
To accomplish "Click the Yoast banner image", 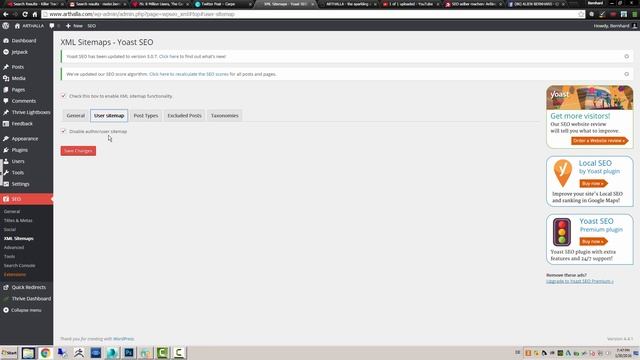I will pos(589,98).
